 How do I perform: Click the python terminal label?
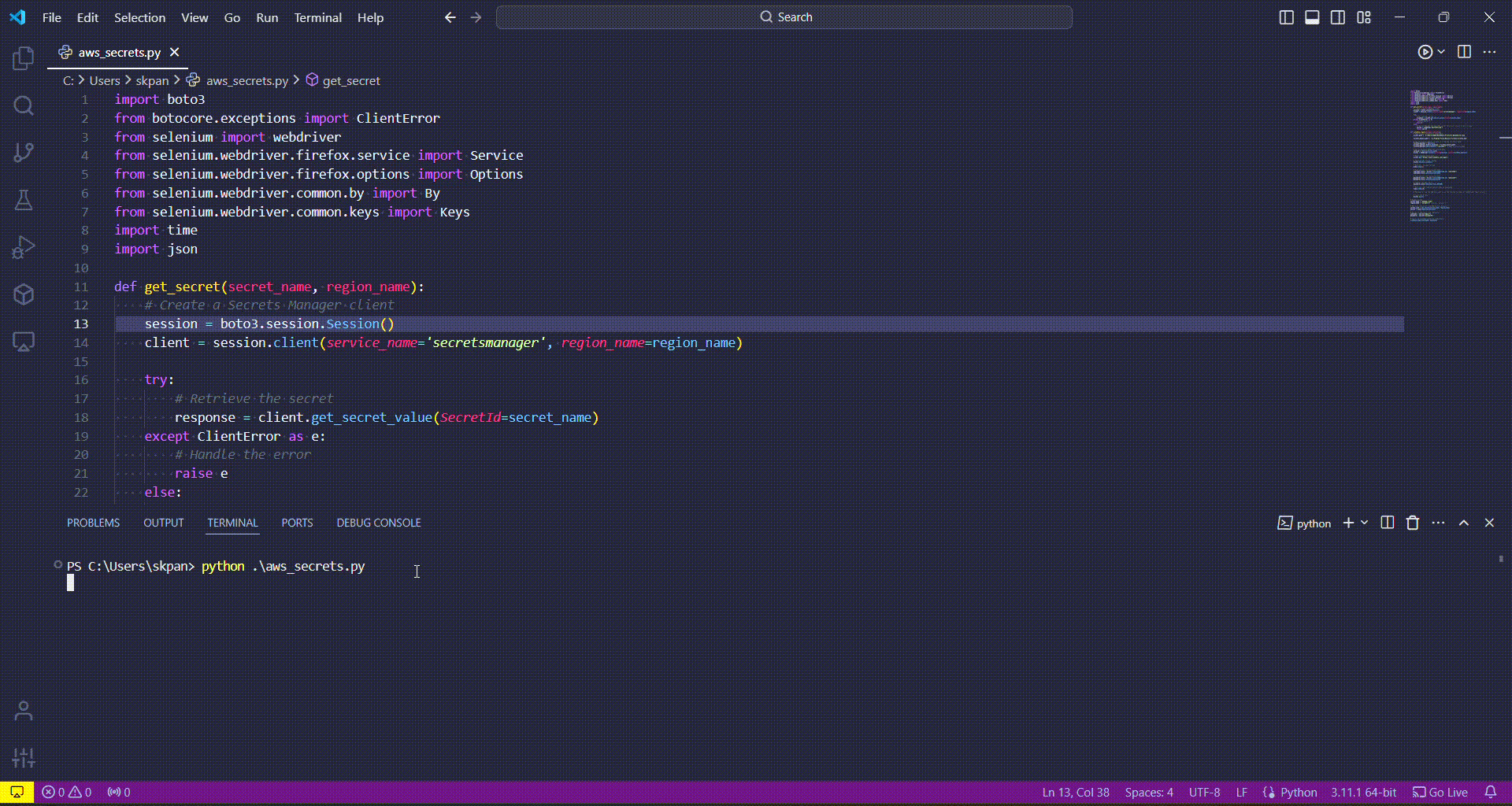click(x=1304, y=523)
